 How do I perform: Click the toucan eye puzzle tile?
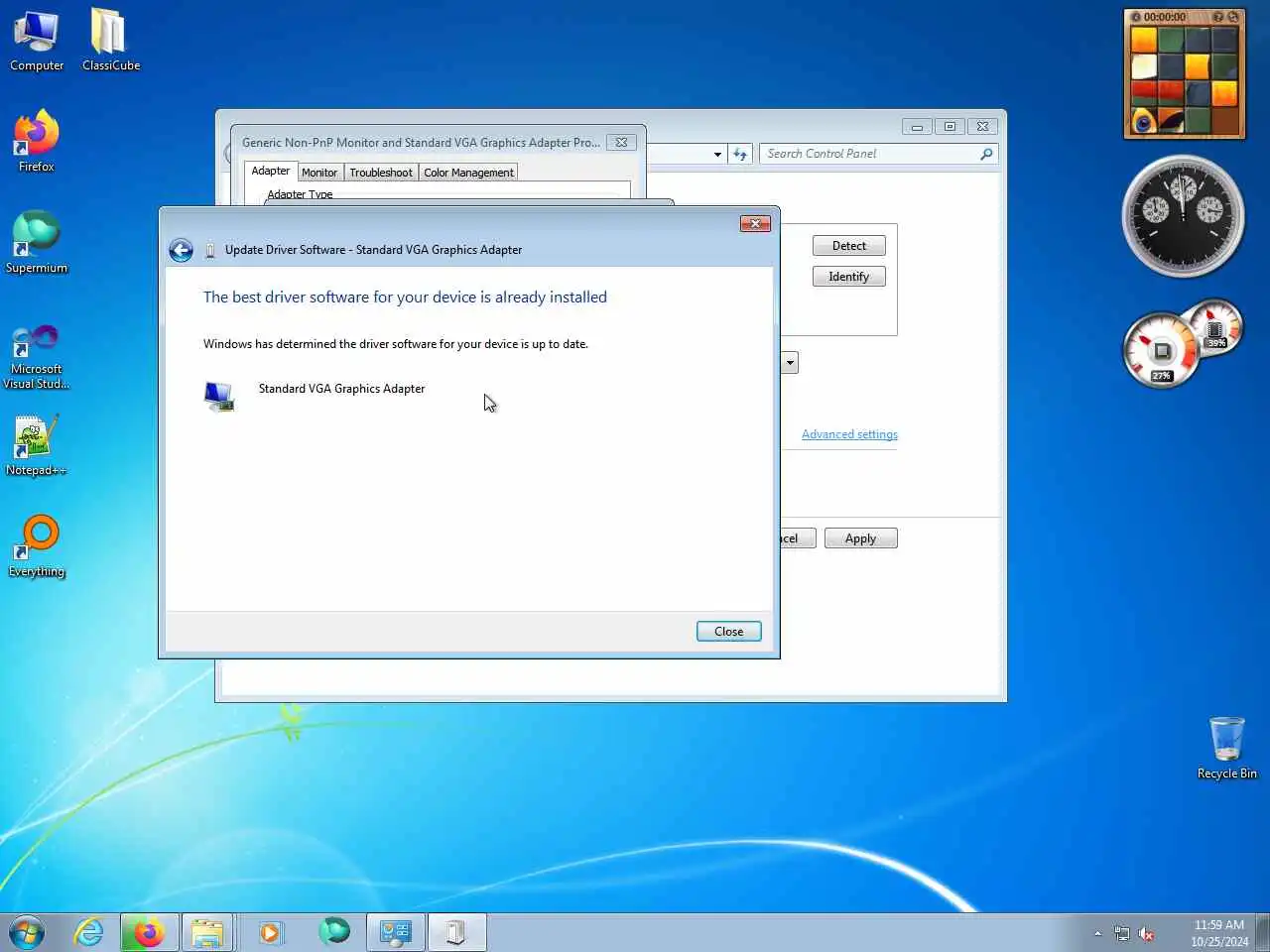pos(1144,121)
